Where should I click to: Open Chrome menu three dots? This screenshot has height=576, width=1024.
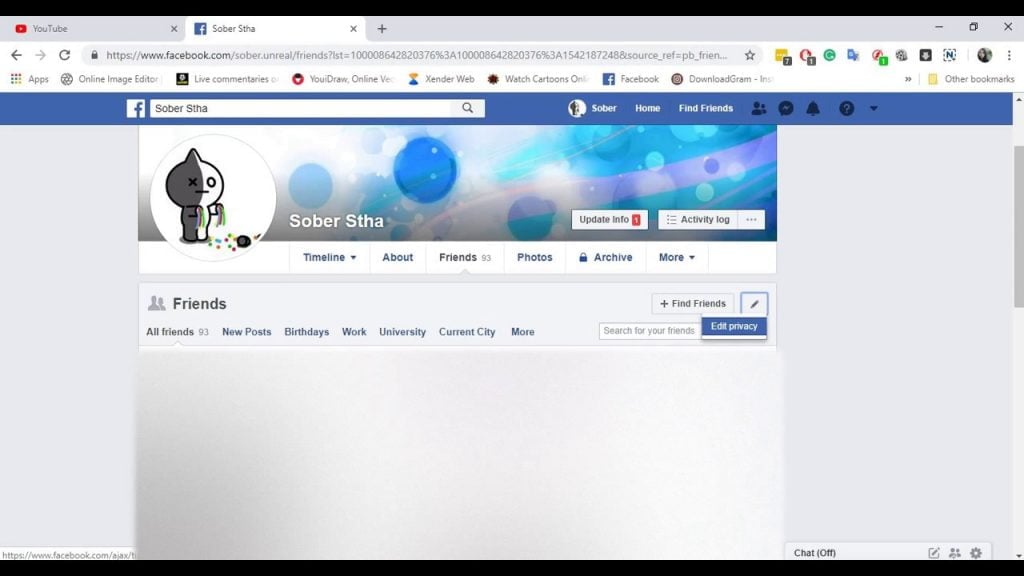pos(1009,56)
